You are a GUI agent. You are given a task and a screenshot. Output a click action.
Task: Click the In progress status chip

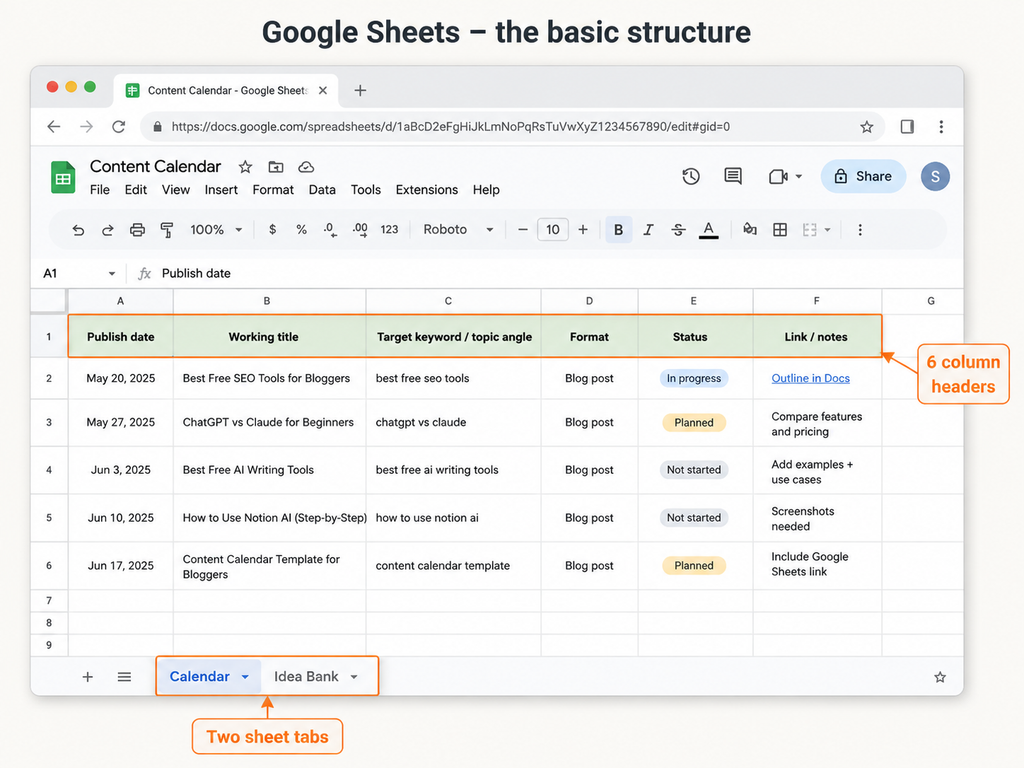pyautogui.click(x=694, y=378)
